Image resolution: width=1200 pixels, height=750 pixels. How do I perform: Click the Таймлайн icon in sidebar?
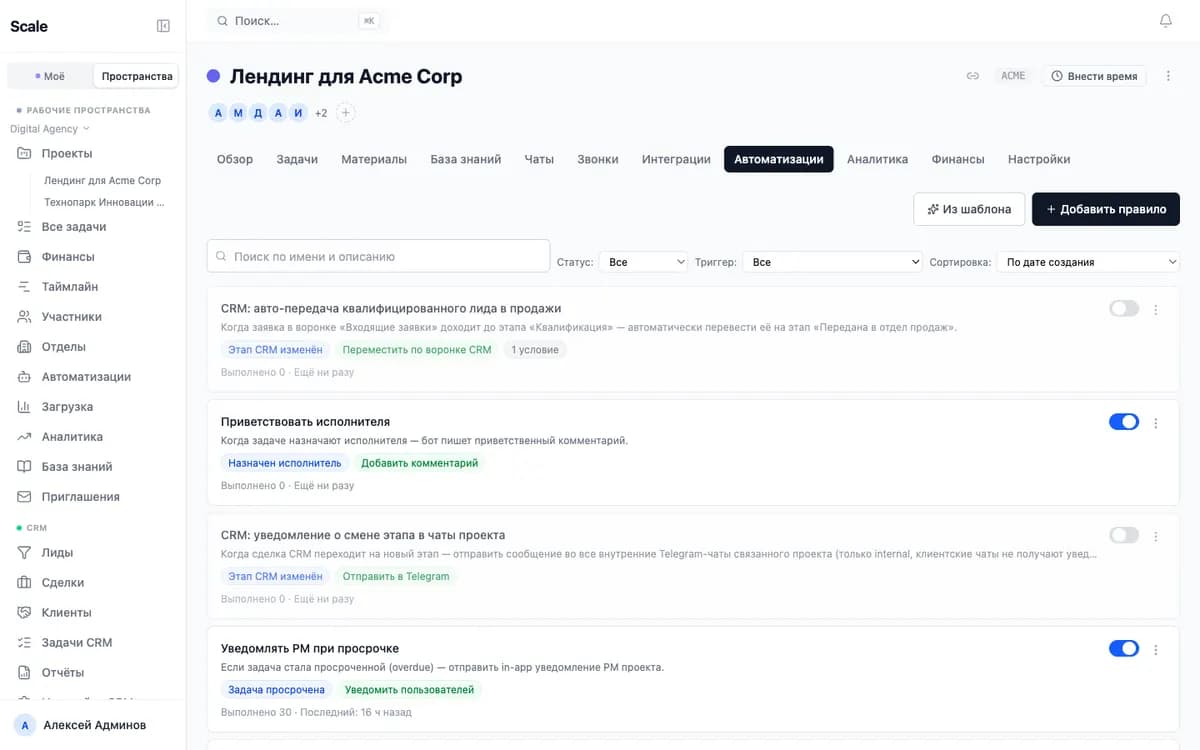coord(24,287)
